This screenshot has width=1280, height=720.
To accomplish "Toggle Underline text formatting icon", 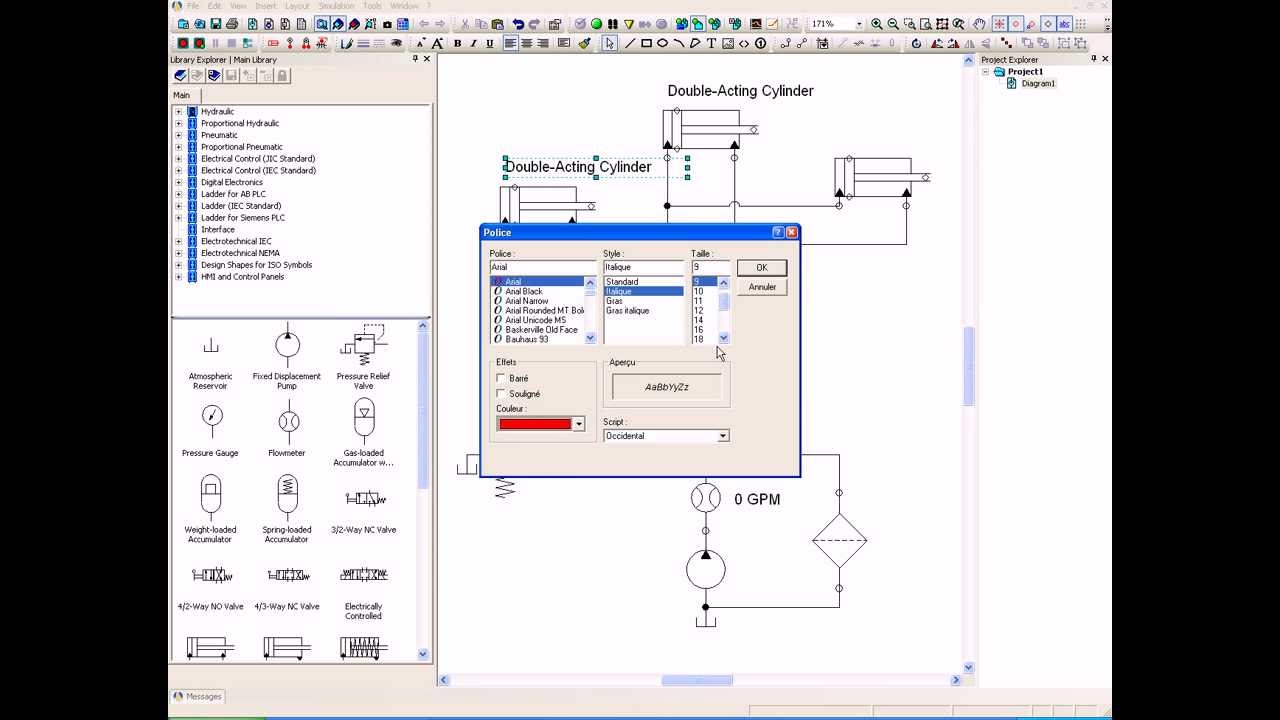I will tap(489, 44).
